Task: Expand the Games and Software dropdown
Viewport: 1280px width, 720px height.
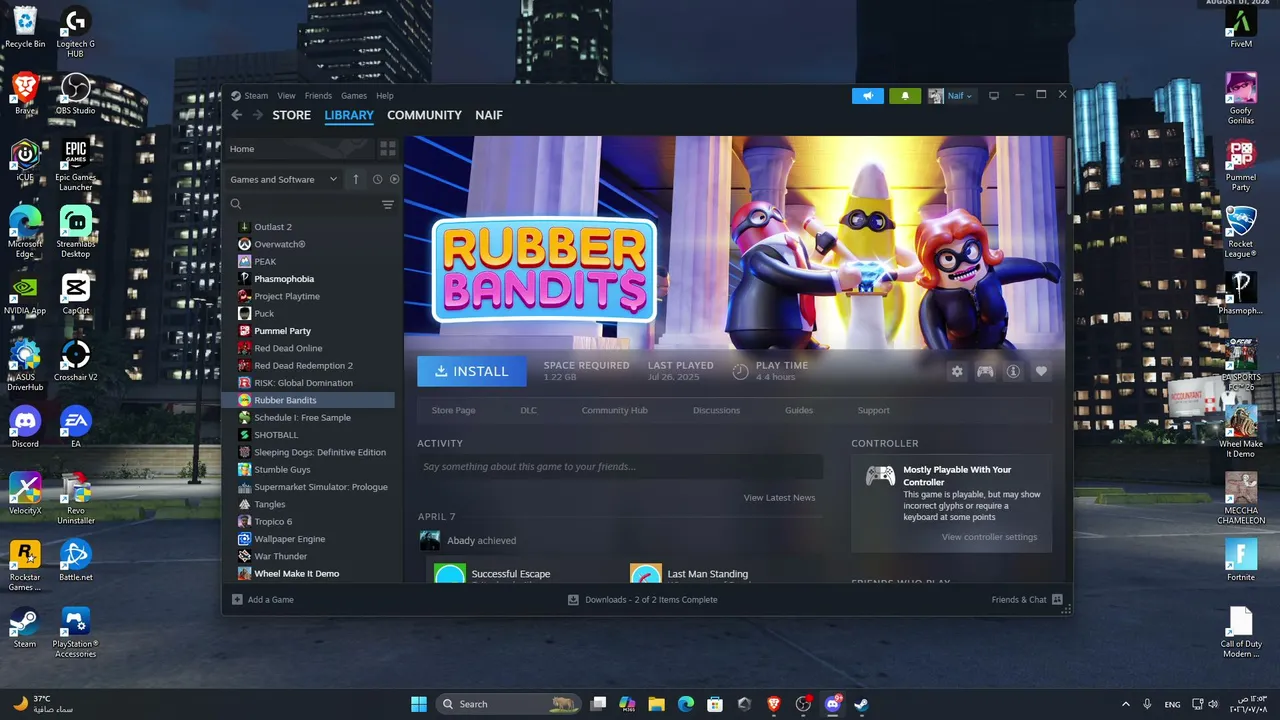Action: point(285,179)
